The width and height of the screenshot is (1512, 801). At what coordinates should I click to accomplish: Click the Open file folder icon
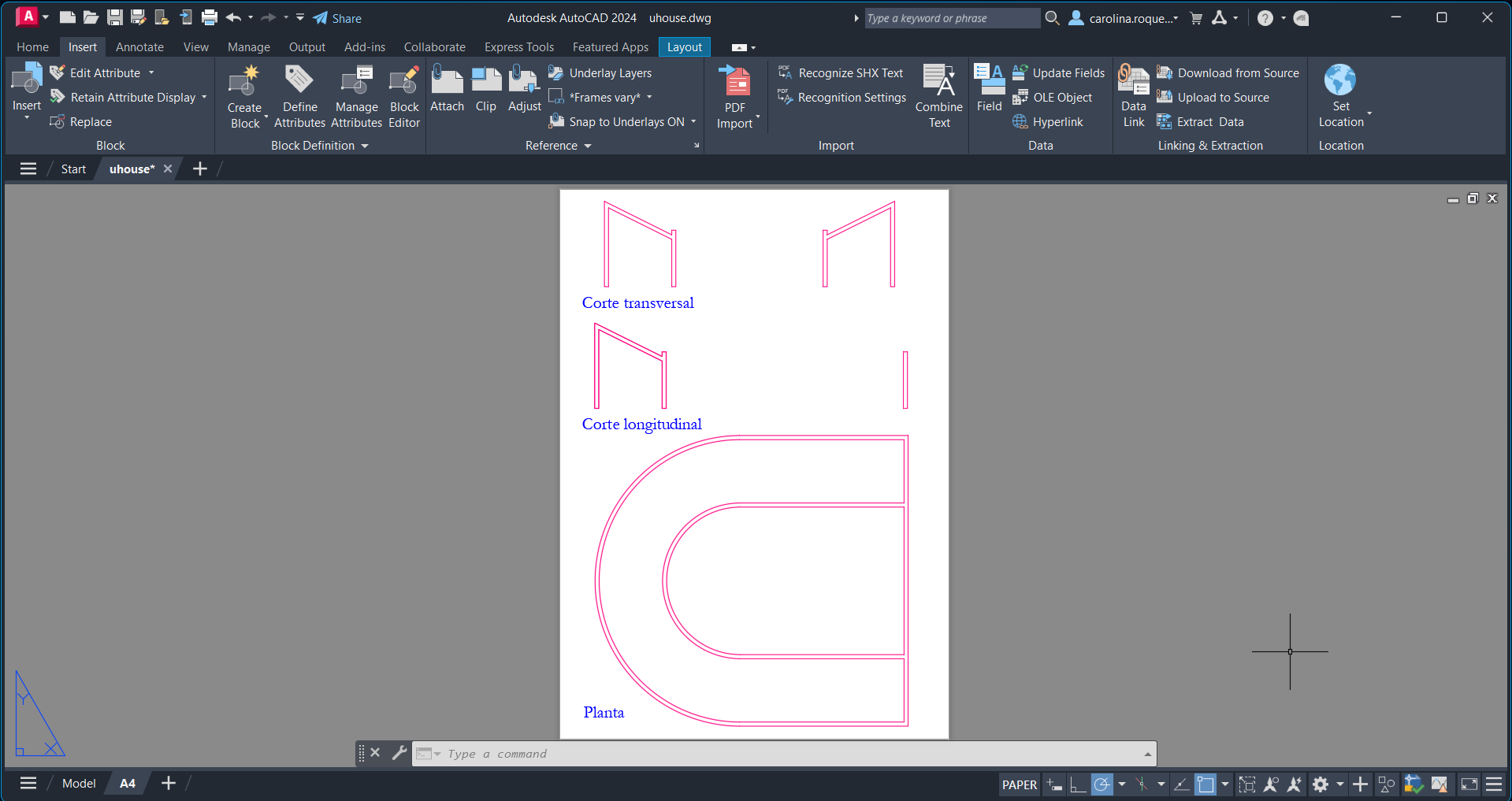coord(91,17)
